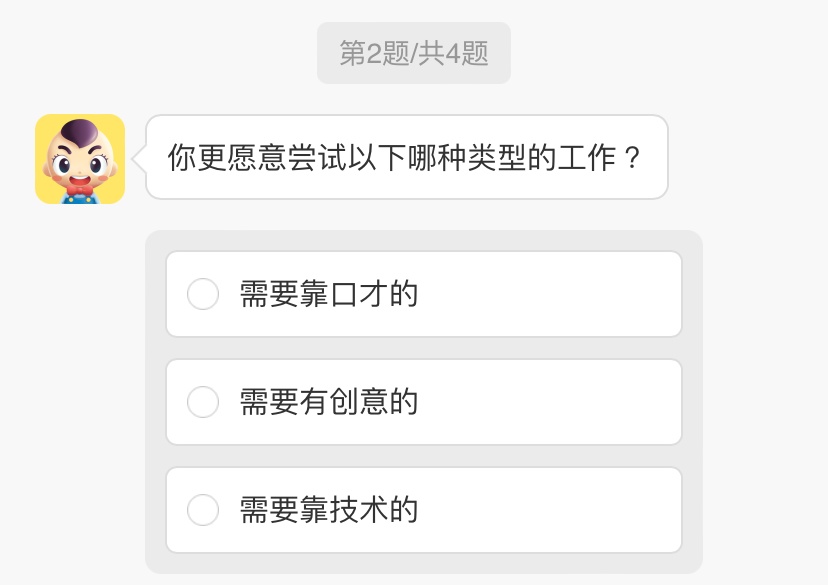Tap the 需要靠技术的 option text
The image size is (828, 585).
[x=328, y=510]
